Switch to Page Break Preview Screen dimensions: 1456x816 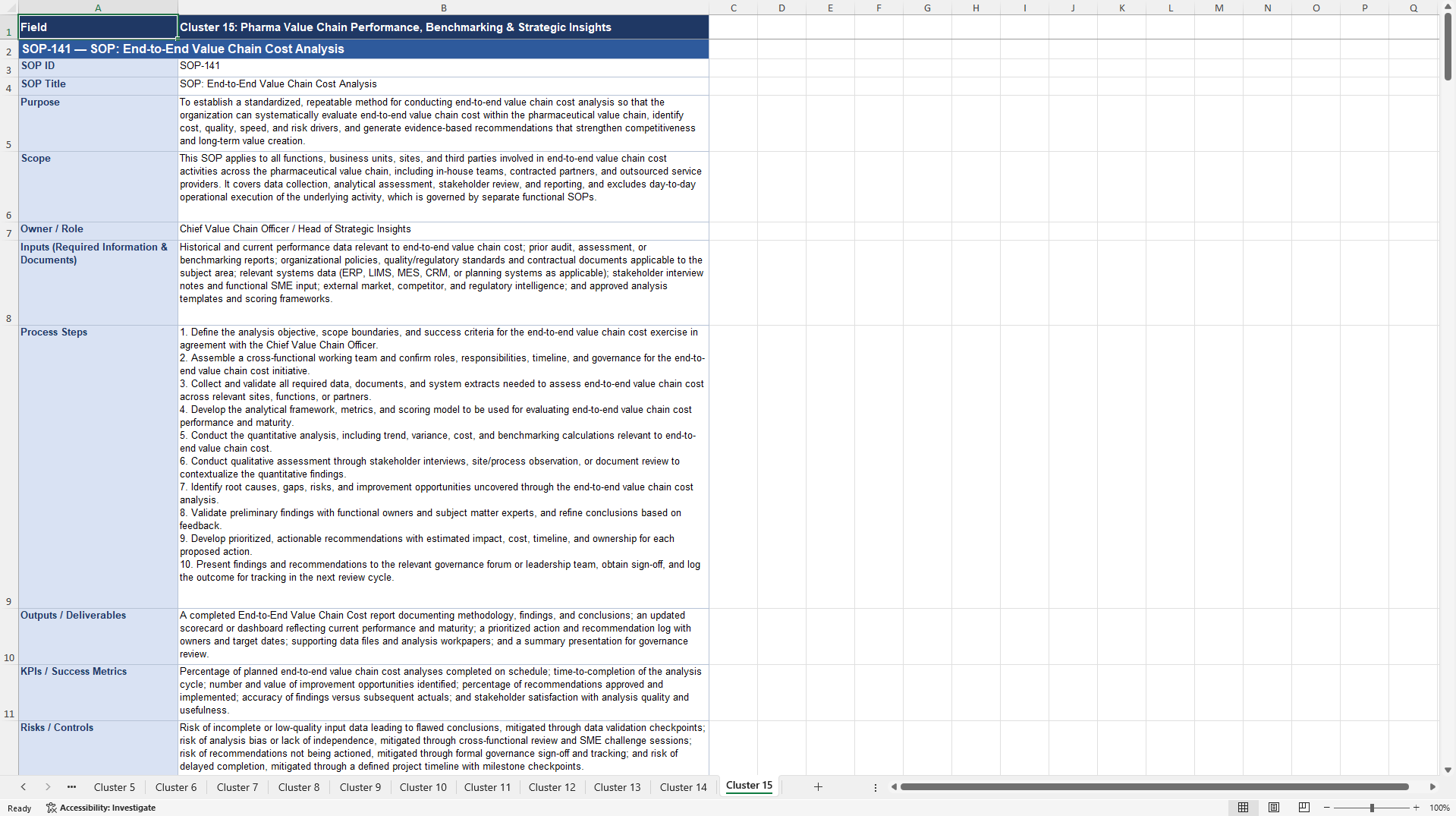coord(1304,808)
